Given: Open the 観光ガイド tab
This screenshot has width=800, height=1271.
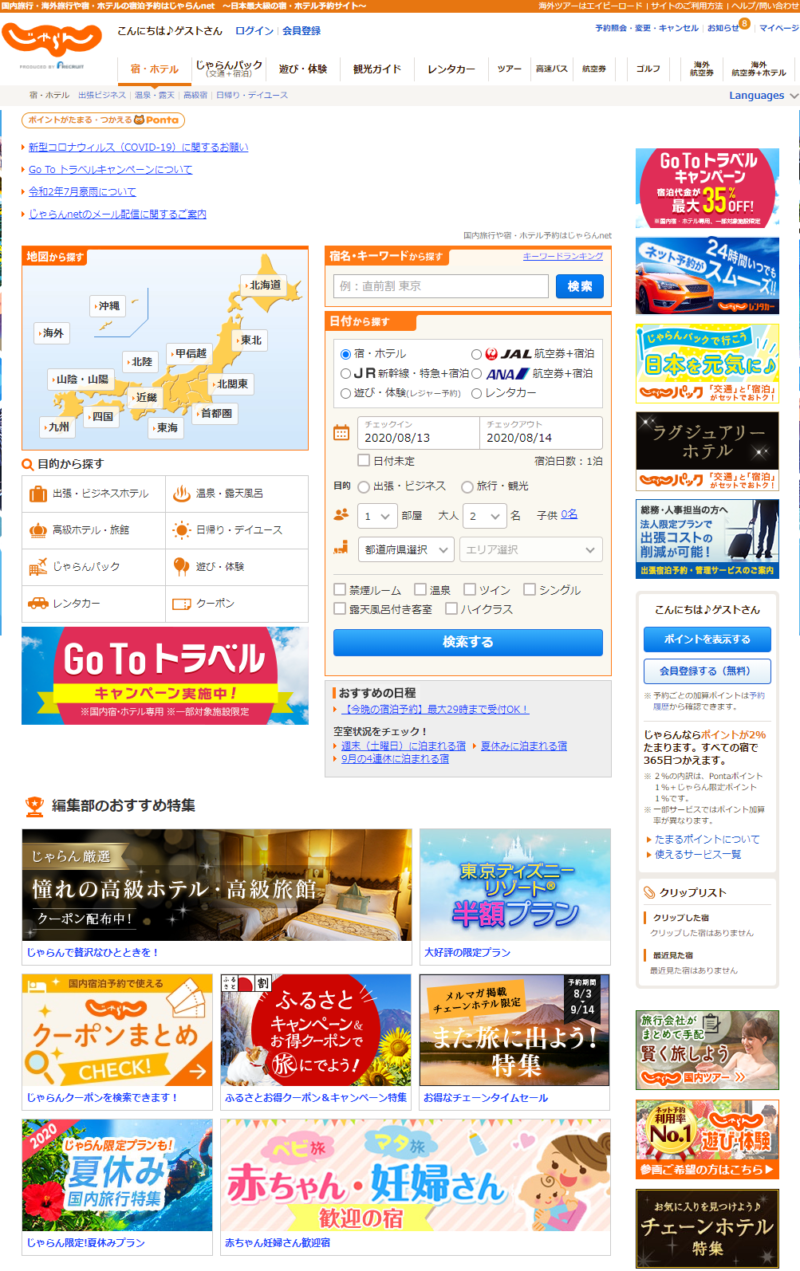Looking at the screenshot, I should point(377,69).
